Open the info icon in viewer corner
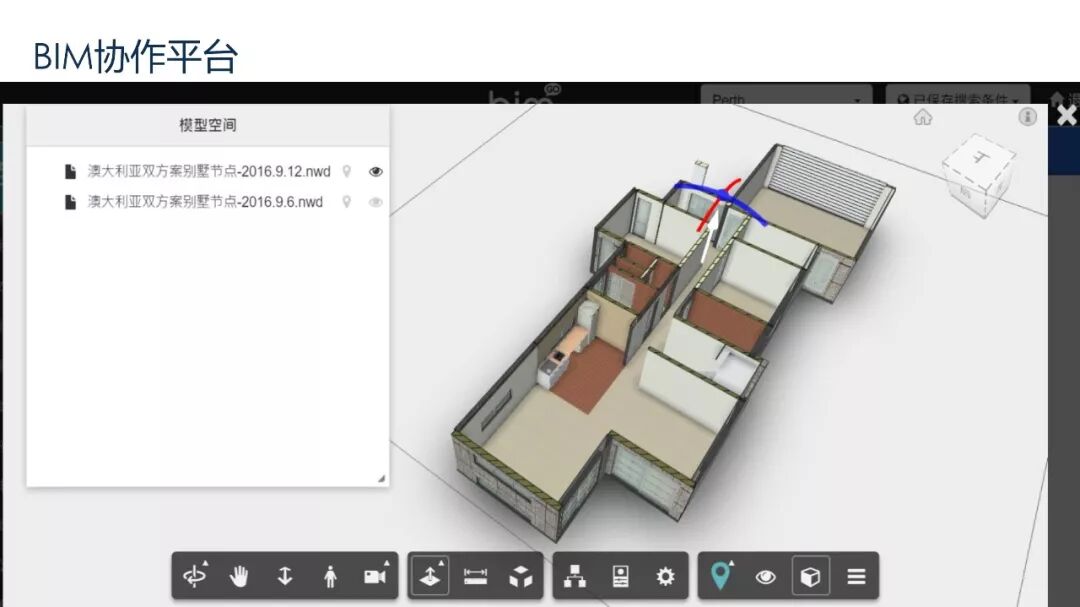The width and height of the screenshot is (1080, 607). click(1027, 116)
